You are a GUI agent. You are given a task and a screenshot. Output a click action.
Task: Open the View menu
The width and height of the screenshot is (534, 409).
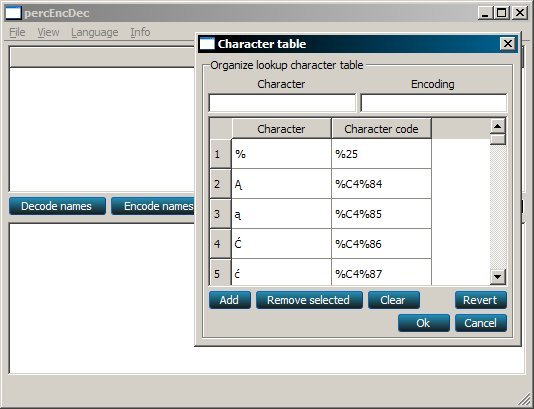48,32
